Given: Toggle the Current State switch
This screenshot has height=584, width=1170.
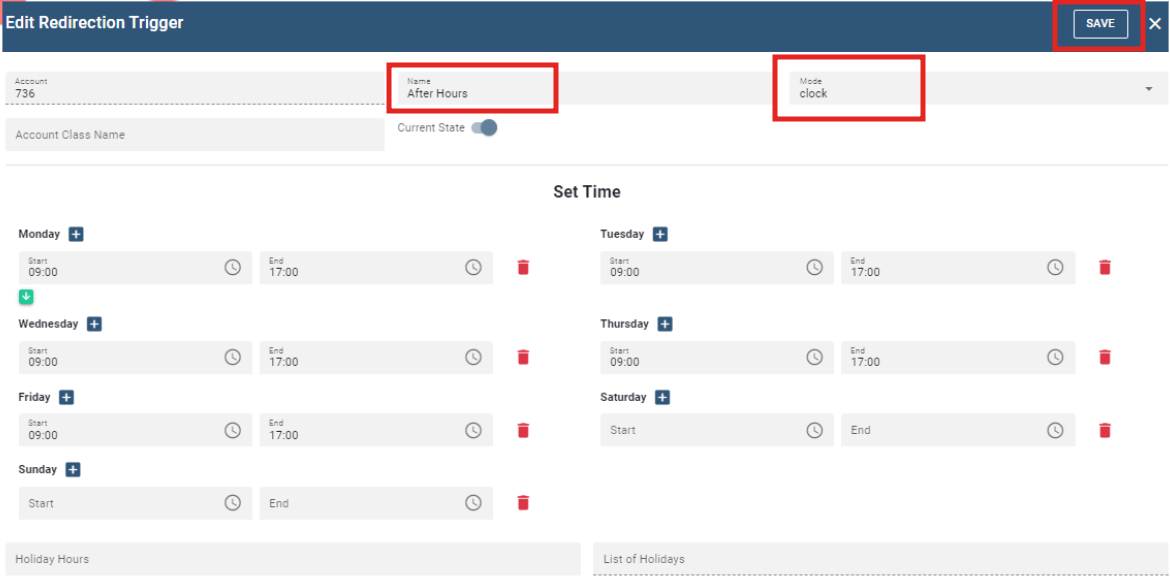Looking at the screenshot, I should point(485,128).
